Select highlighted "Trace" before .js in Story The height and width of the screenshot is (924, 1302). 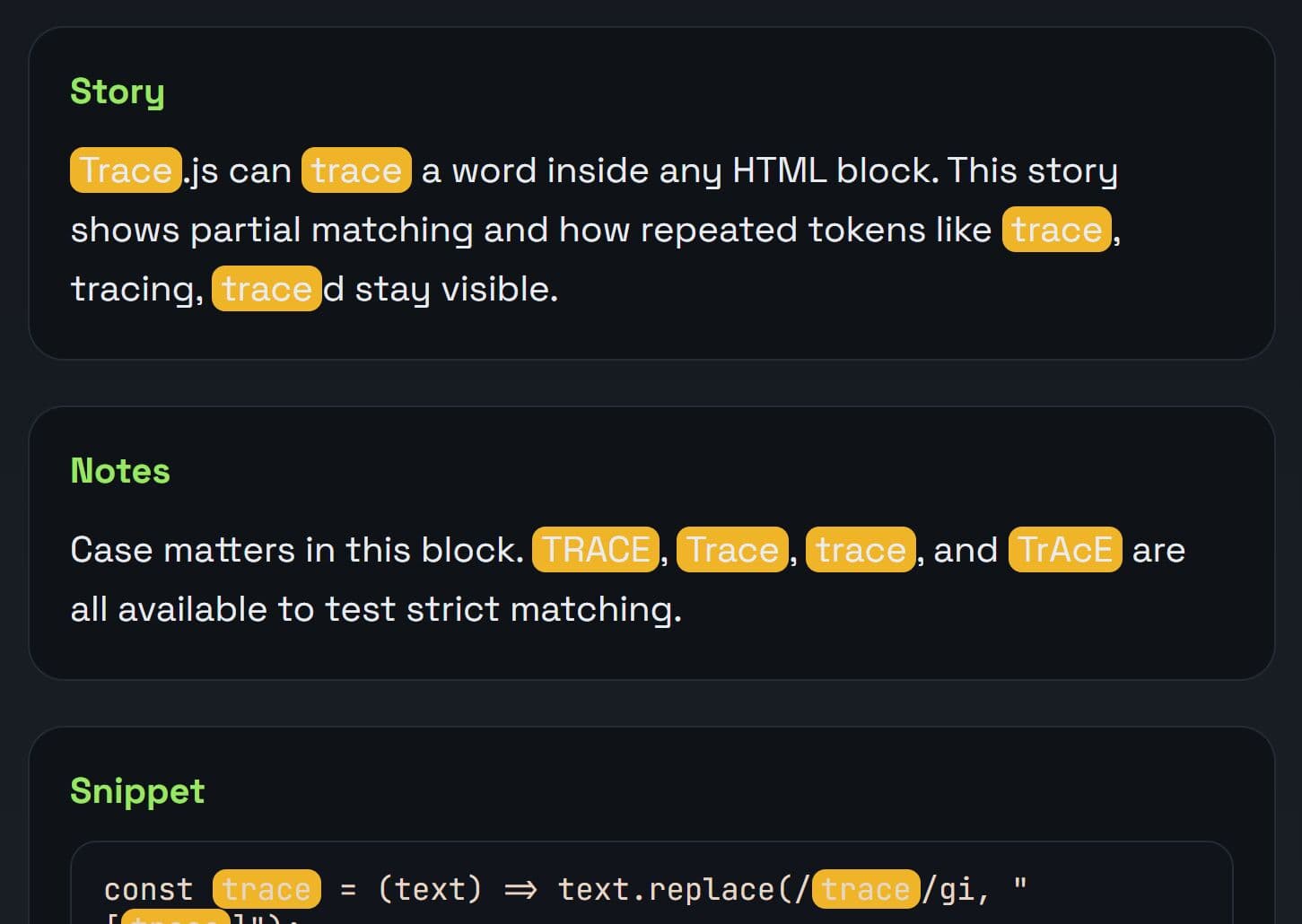click(x=126, y=170)
